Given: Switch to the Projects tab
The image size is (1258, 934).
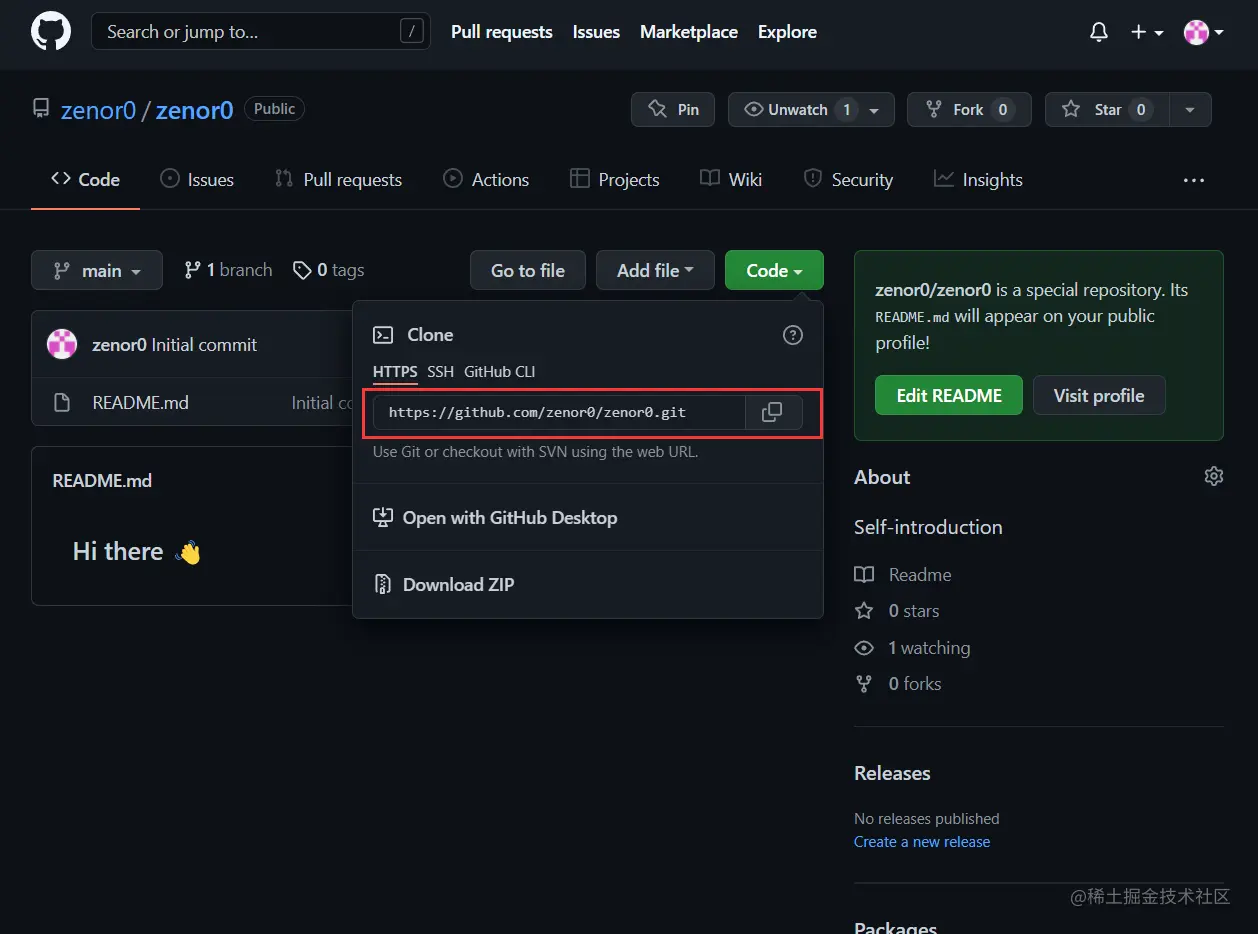Looking at the screenshot, I should [614, 180].
